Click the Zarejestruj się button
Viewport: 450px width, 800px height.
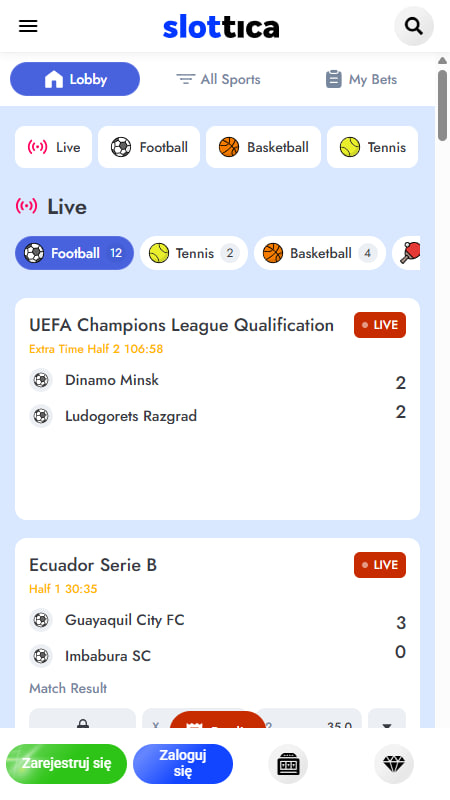point(66,764)
